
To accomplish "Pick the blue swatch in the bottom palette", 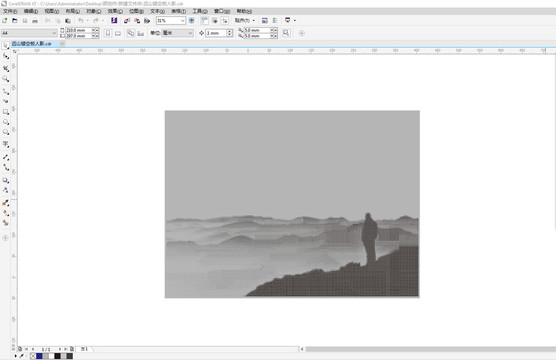I will click(39, 356).
